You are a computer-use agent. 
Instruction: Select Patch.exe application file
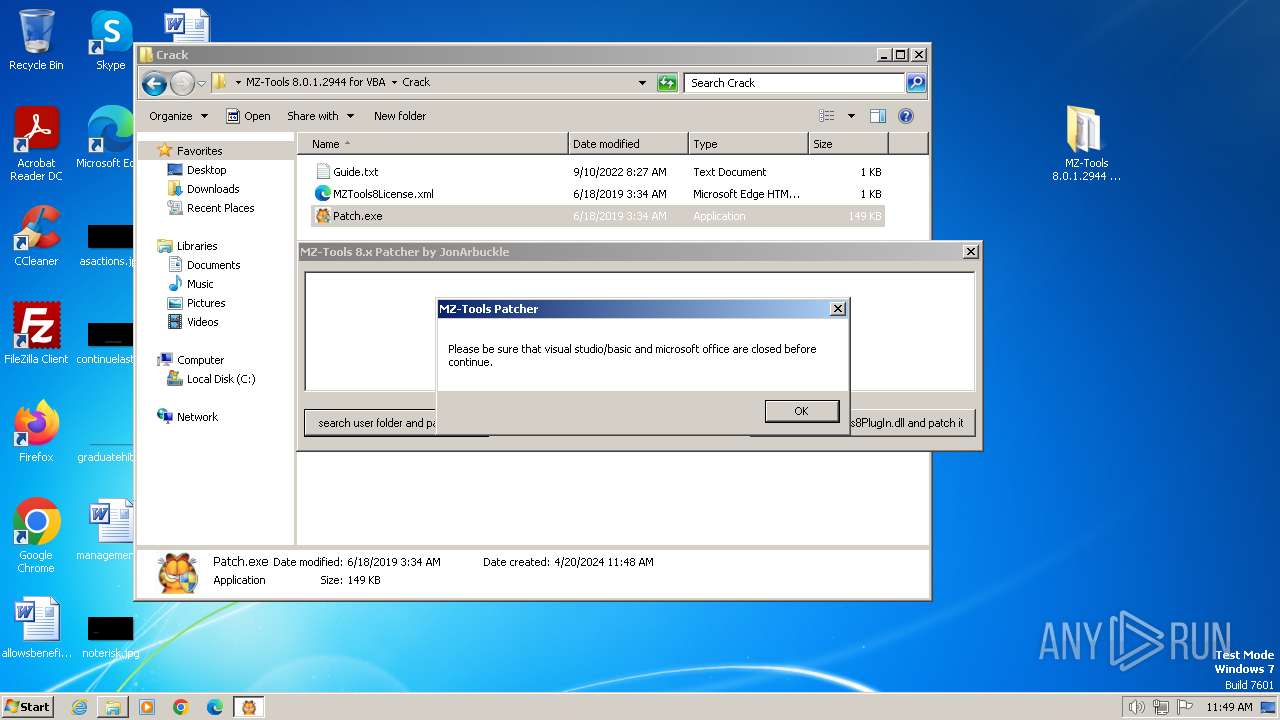(x=597, y=216)
